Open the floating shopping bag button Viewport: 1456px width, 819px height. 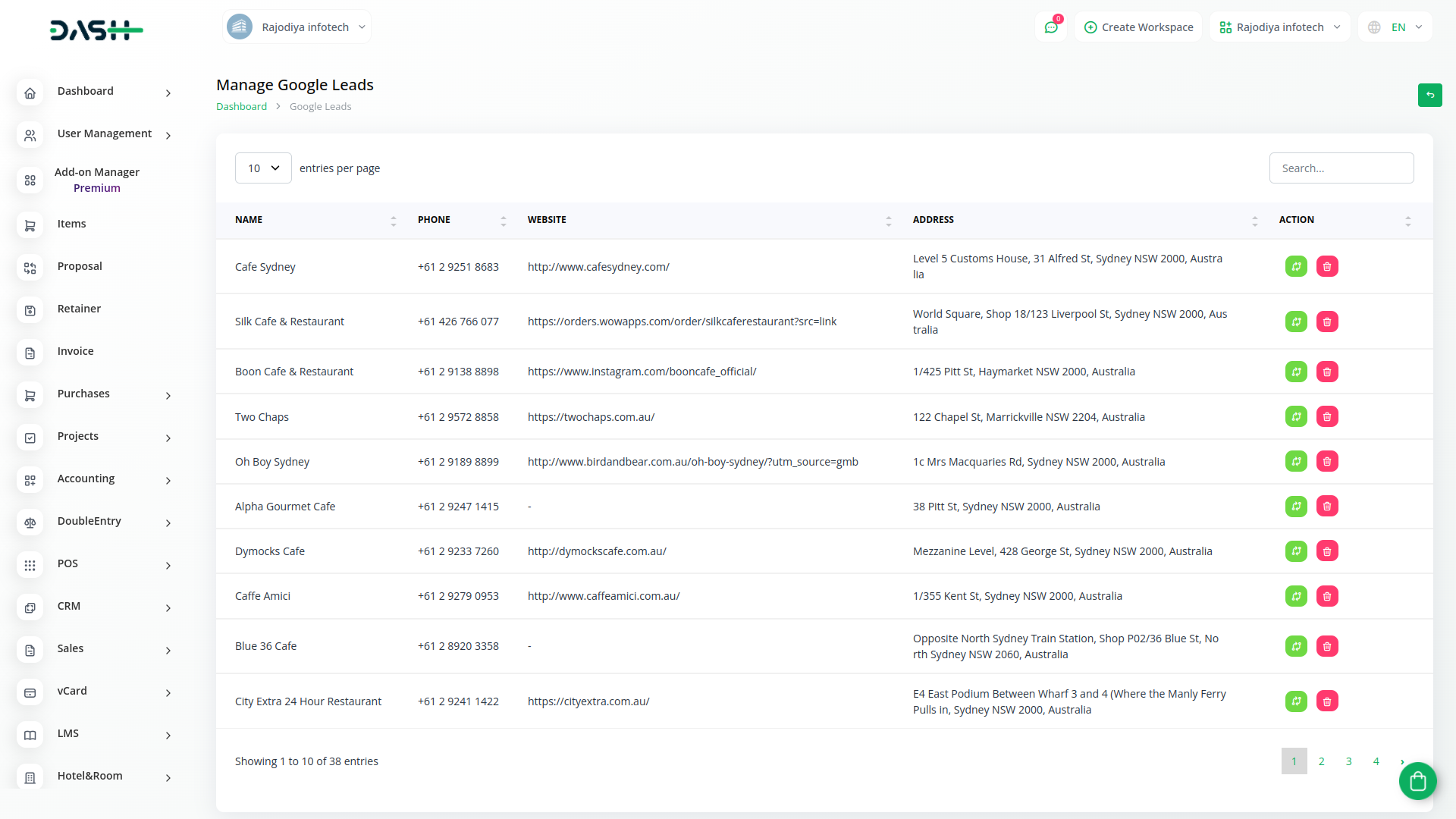click(1417, 780)
